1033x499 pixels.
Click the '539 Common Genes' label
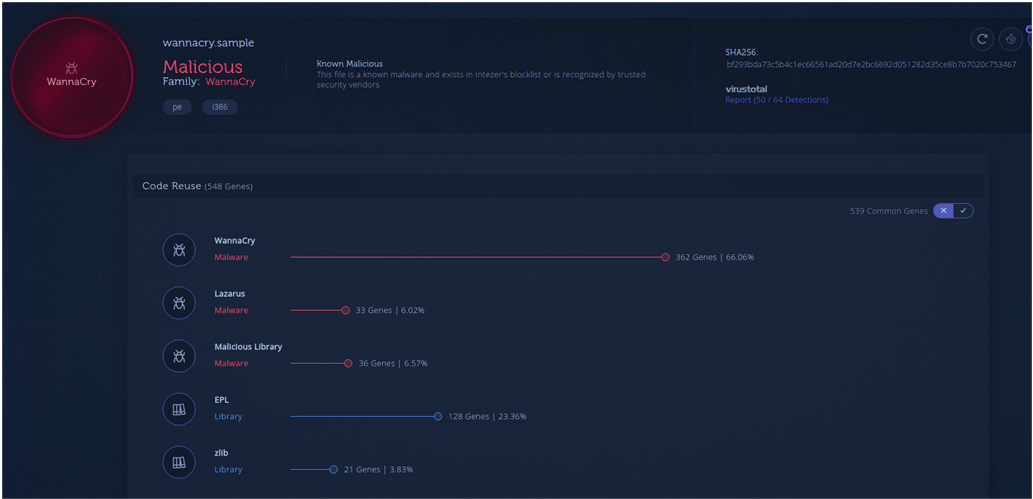click(x=889, y=211)
